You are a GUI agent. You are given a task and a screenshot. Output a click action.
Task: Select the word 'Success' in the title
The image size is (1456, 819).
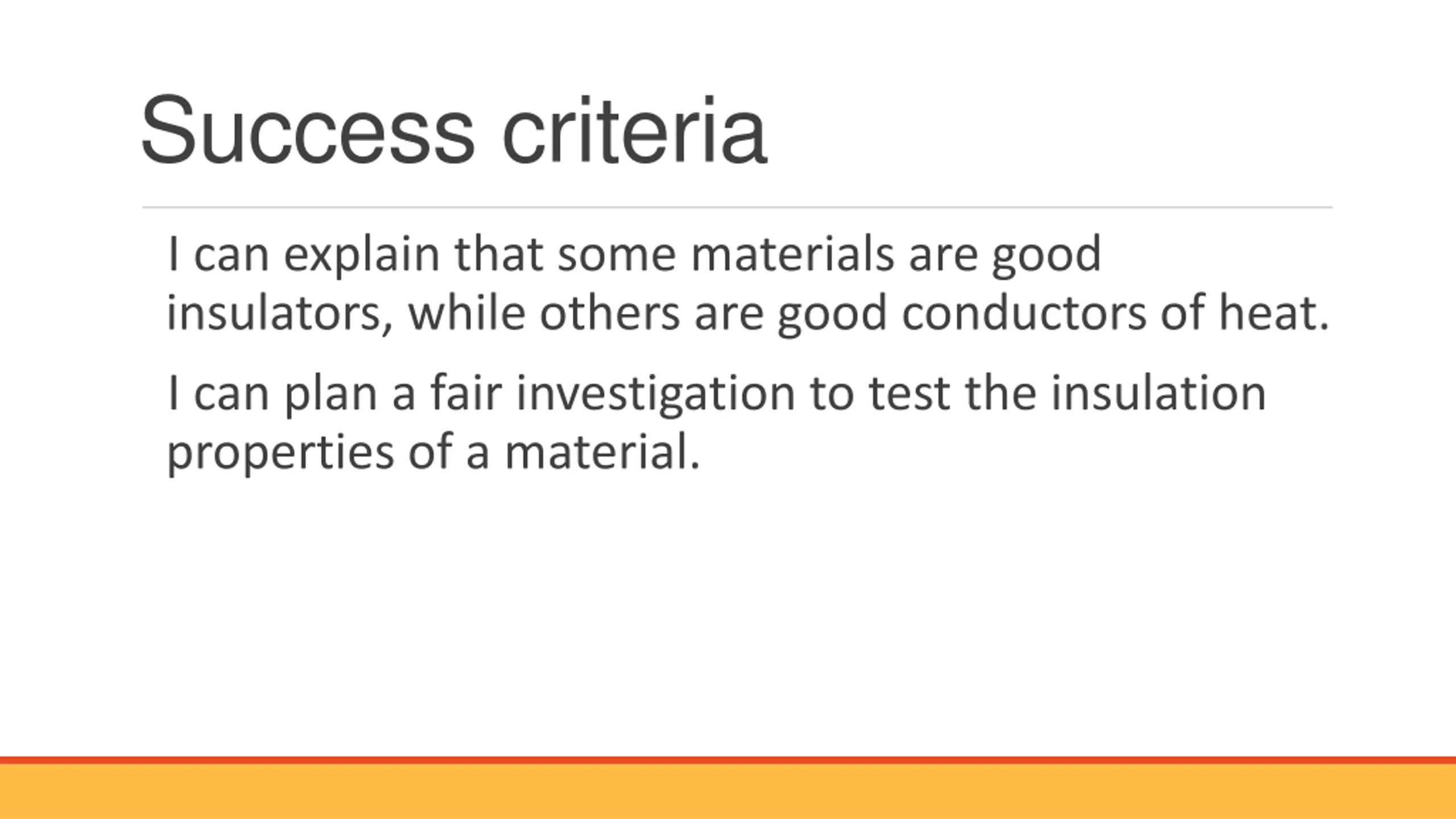pyautogui.click(x=307, y=130)
